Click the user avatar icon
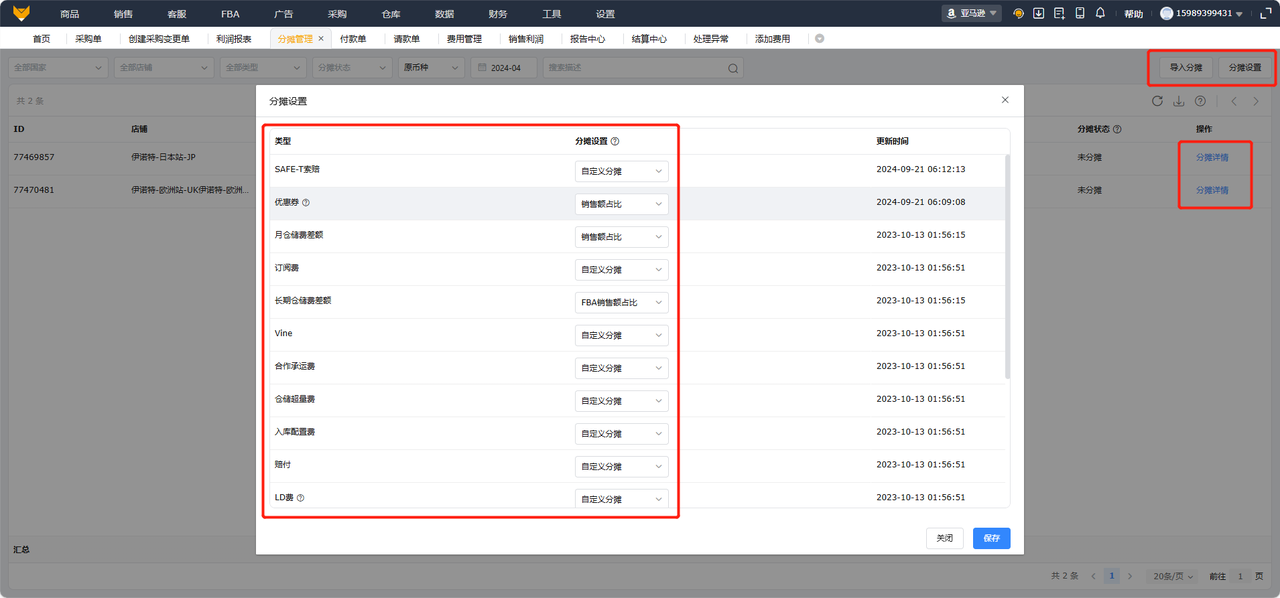This screenshot has width=1280, height=598. click(x=1166, y=14)
